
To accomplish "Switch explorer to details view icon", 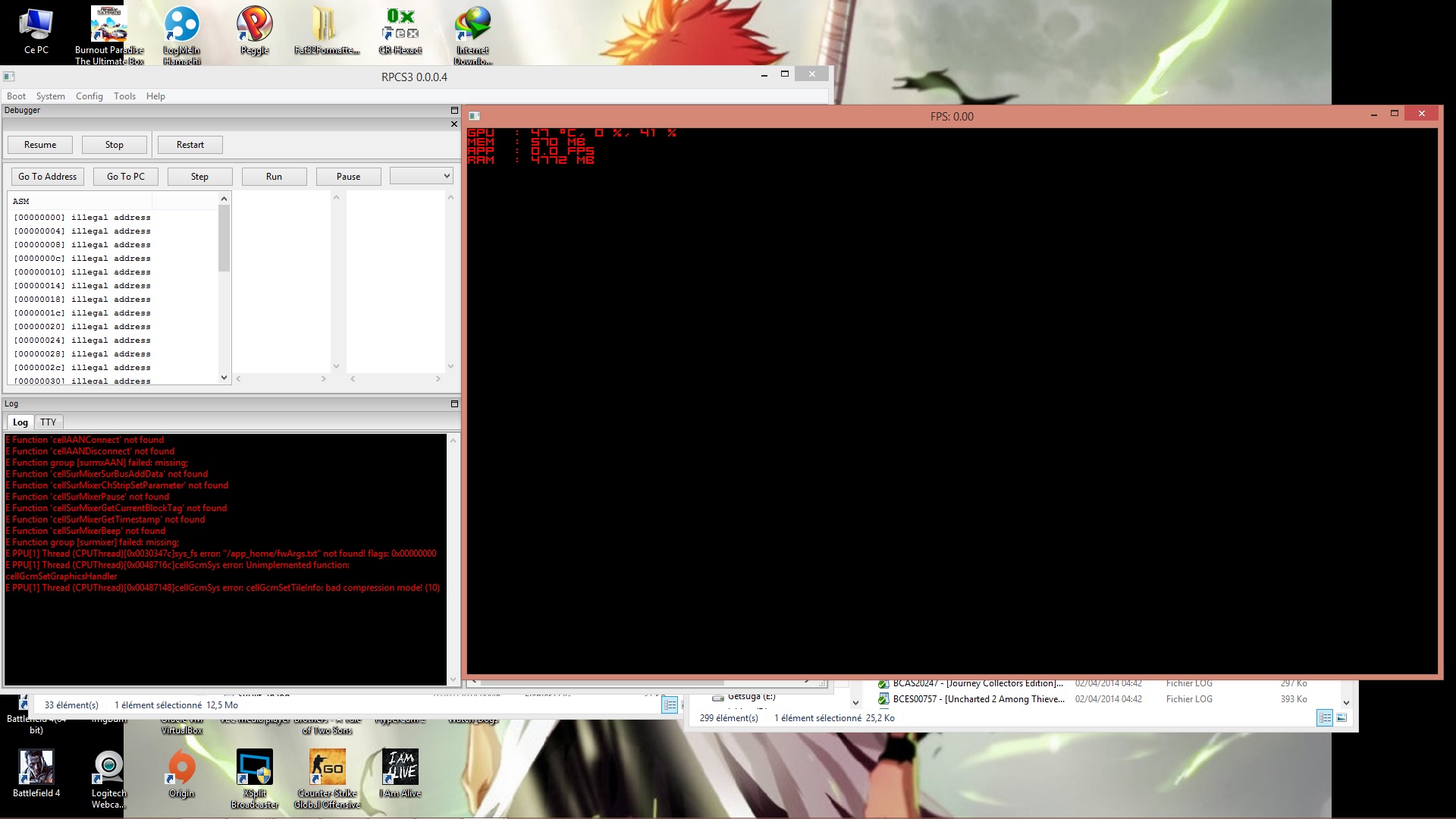I will point(1324,718).
